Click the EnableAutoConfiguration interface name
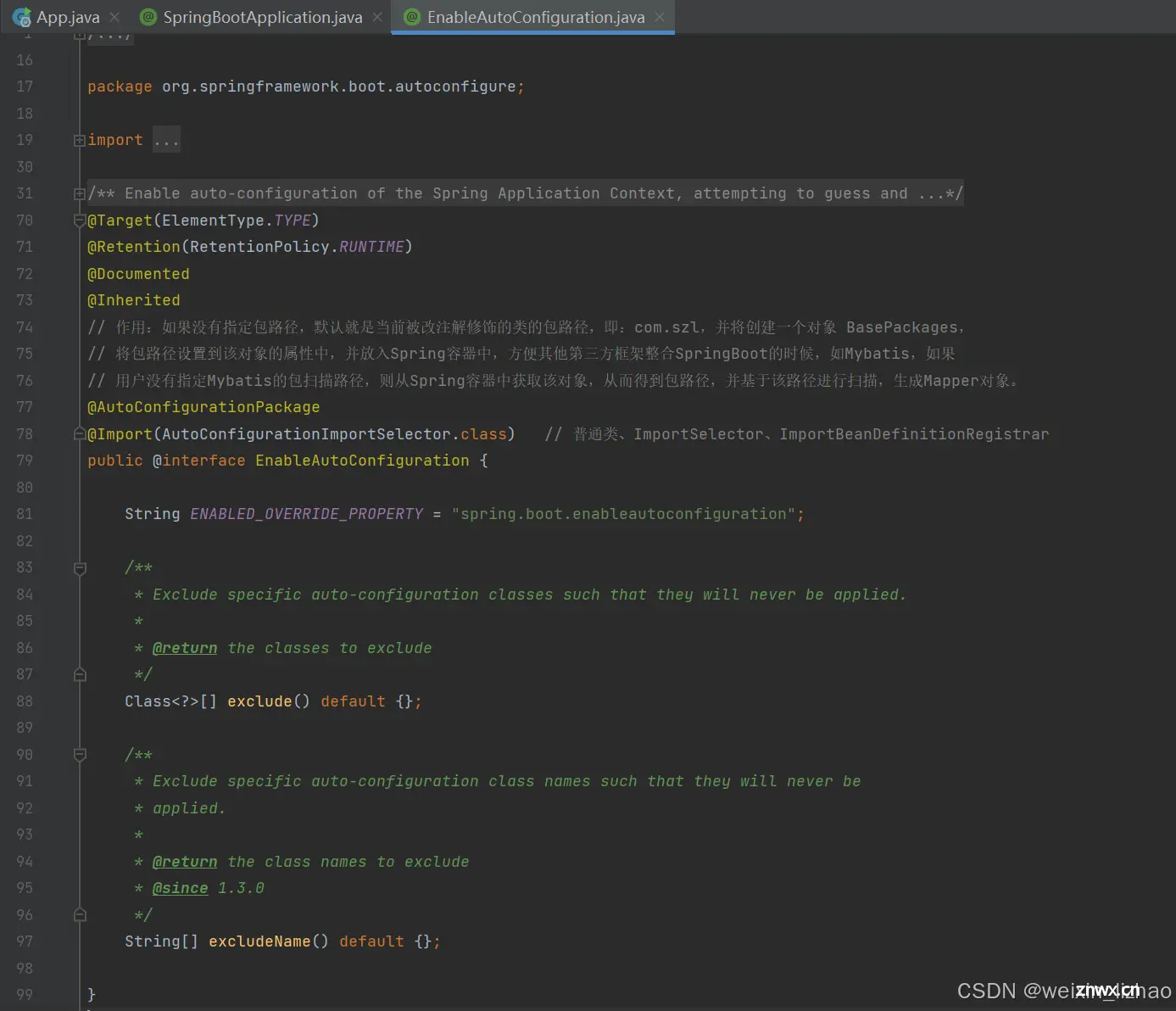The width and height of the screenshot is (1176, 1011). pyautogui.click(x=362, y=461)
